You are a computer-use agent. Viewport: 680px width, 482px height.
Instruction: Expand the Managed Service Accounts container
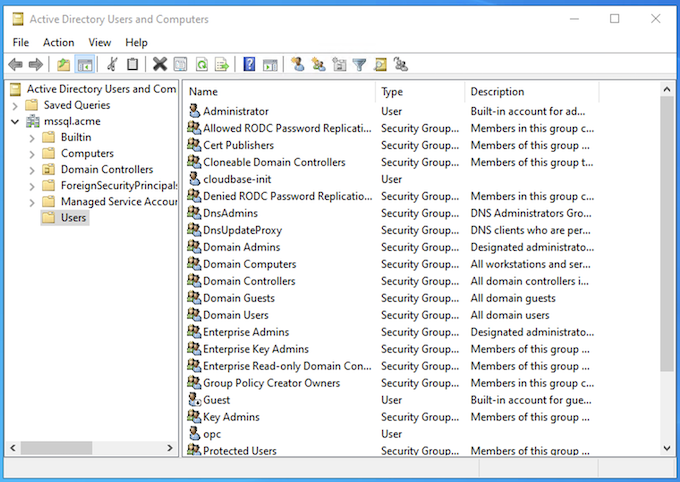tap(32, 203)
